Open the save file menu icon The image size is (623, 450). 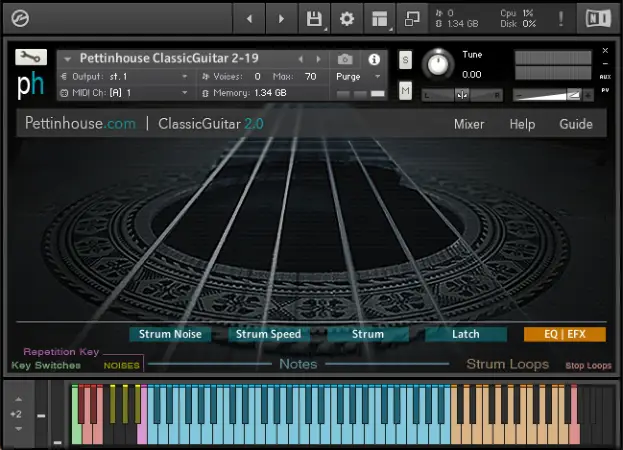click(315, 18)
